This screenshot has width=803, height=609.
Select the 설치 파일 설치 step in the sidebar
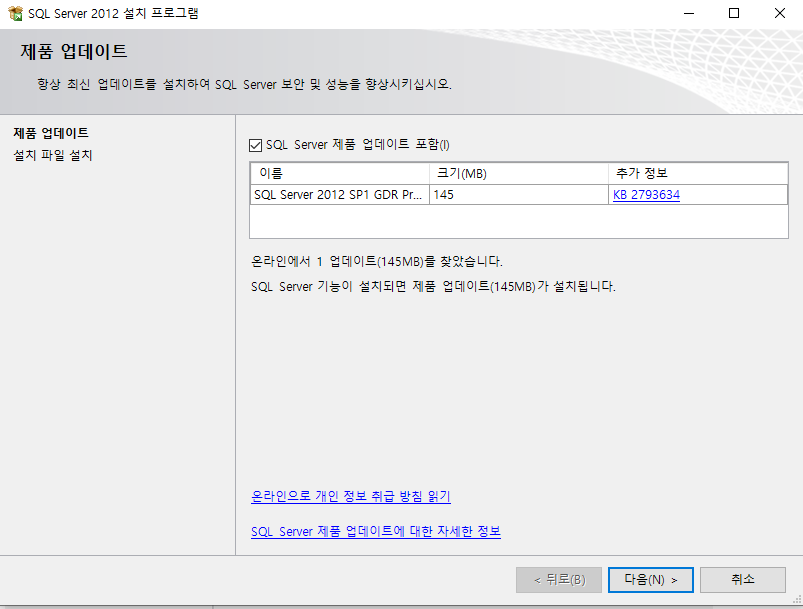point(53,155)
